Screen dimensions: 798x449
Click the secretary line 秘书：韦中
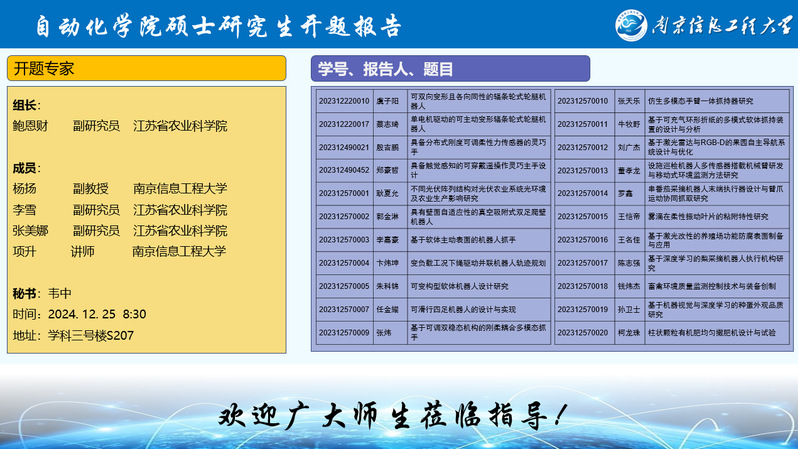tap(43, 294)
